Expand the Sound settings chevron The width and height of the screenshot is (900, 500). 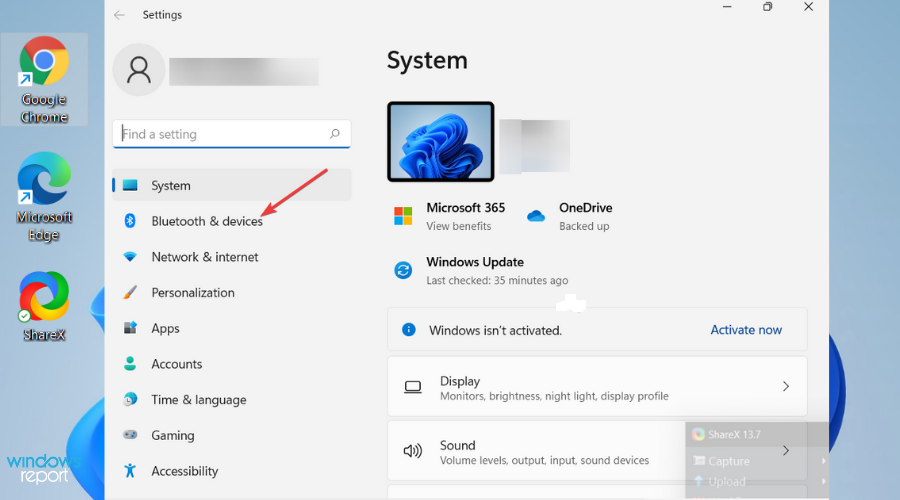786,451
